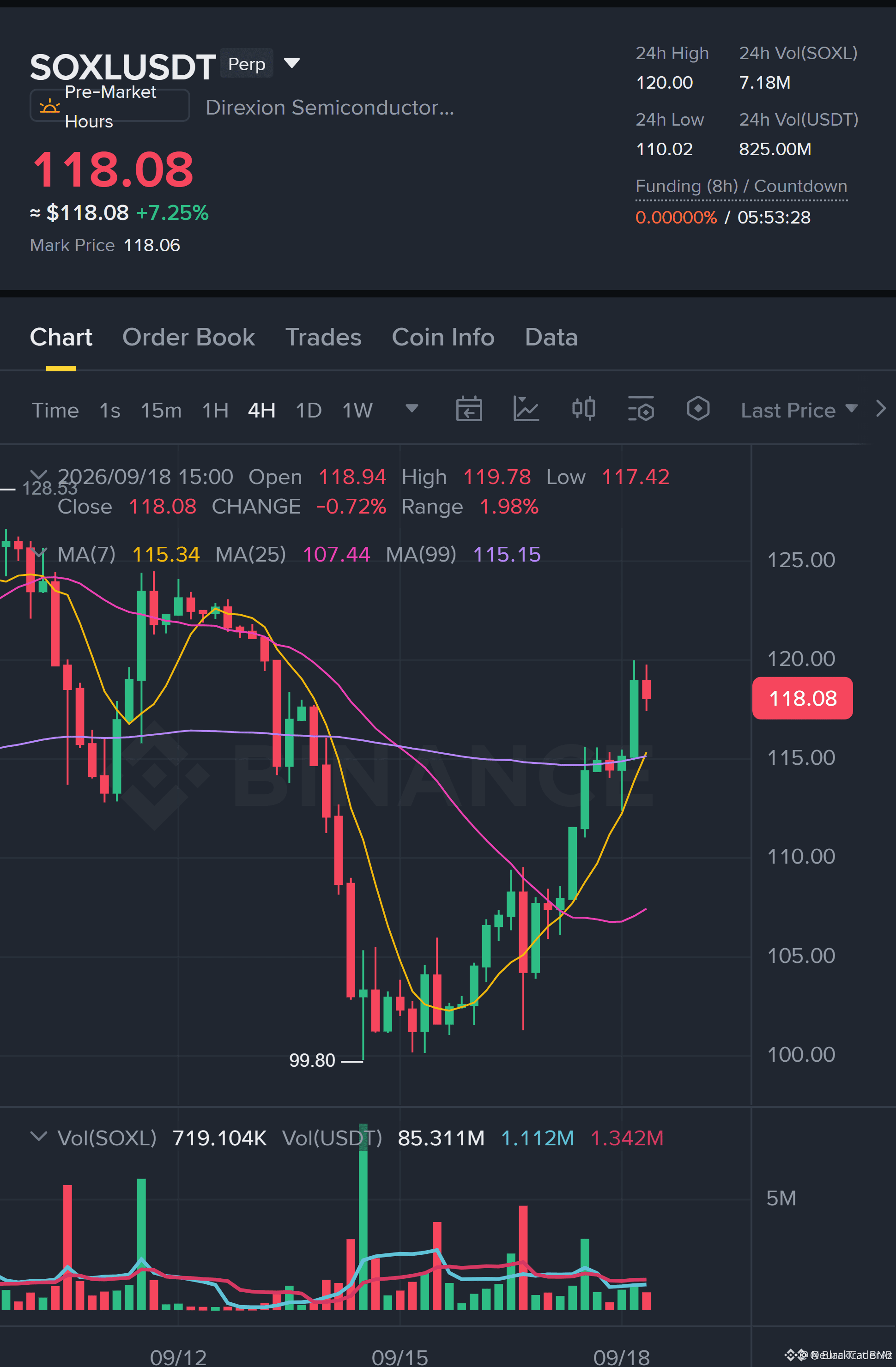Switch to the Coin Info tab
Viewport: 896px width, 1367px height.
click(x=443, y=337)
